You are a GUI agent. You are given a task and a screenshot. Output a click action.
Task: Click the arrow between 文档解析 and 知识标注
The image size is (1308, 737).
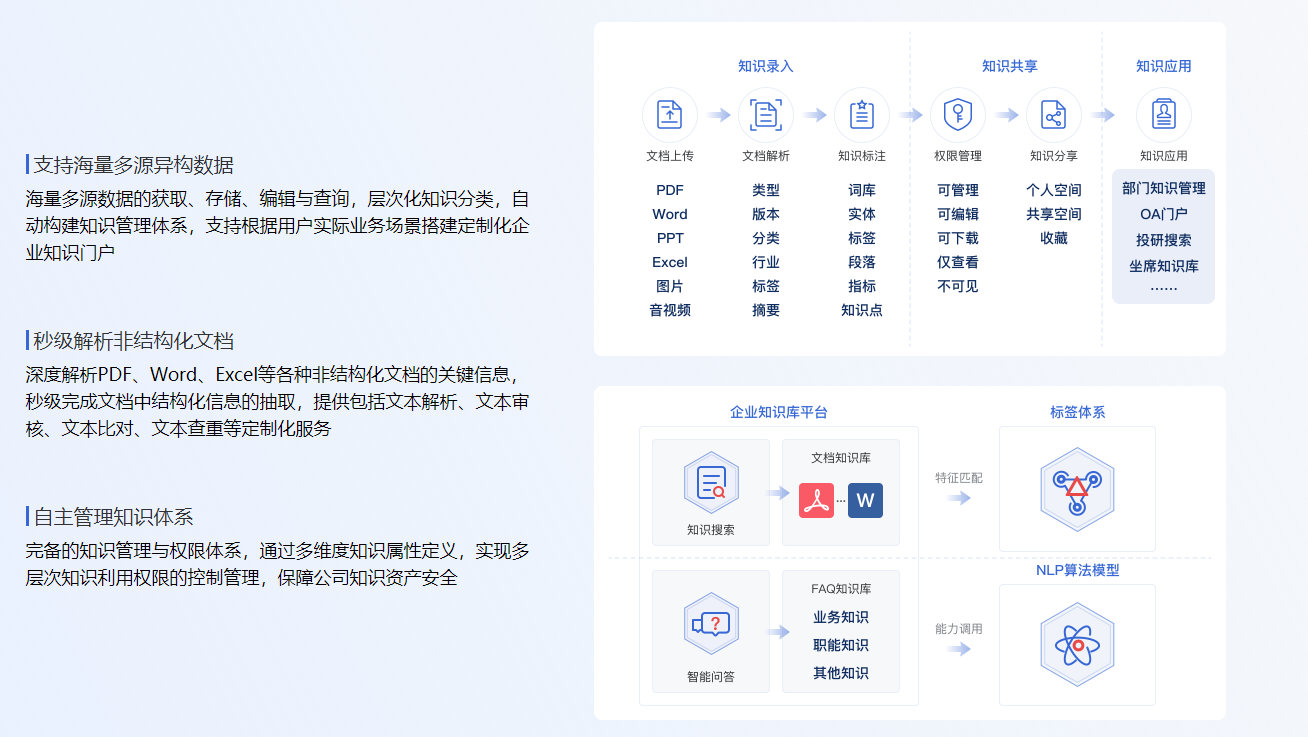point(815,115)
